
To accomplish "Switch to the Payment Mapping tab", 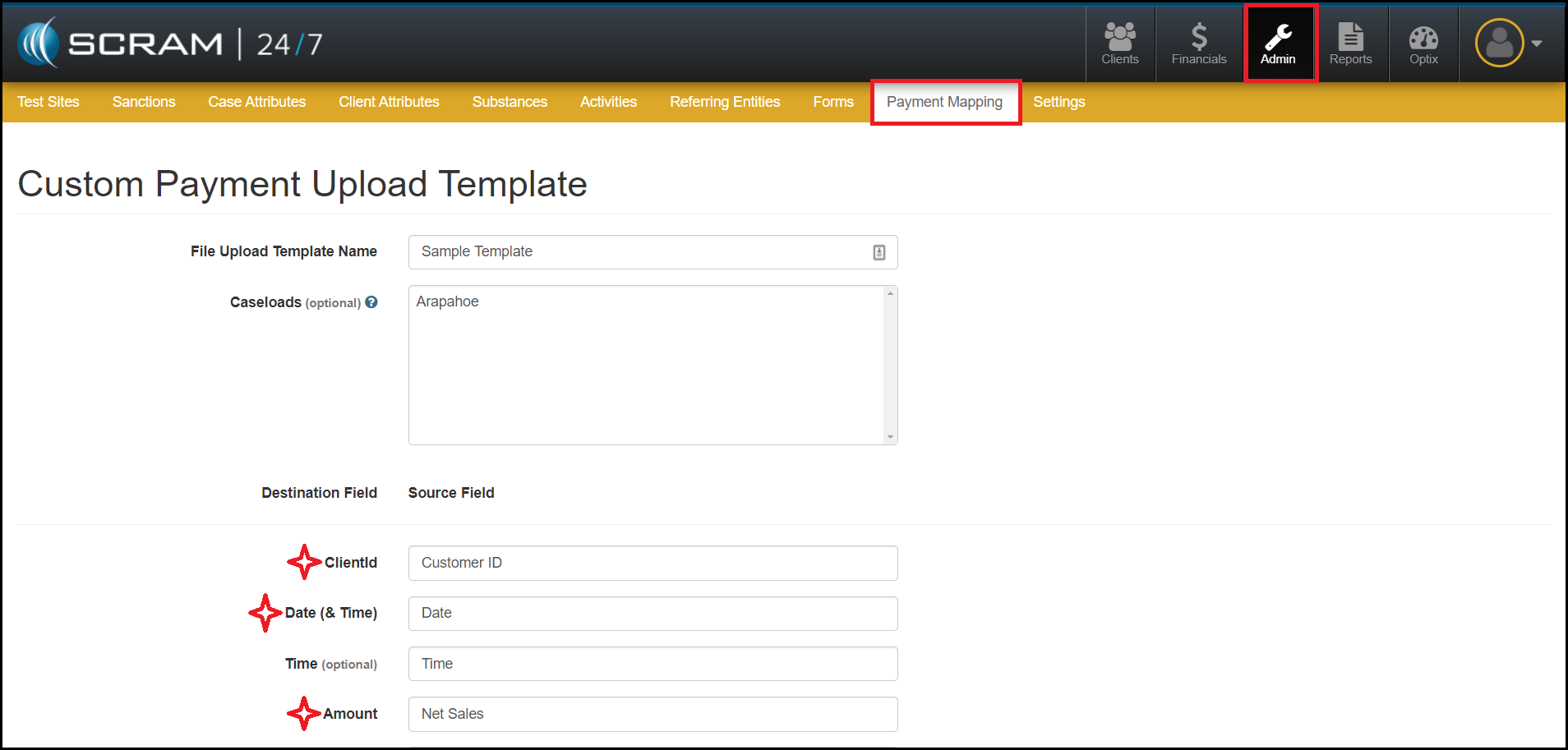I will [x=944, y=102].
